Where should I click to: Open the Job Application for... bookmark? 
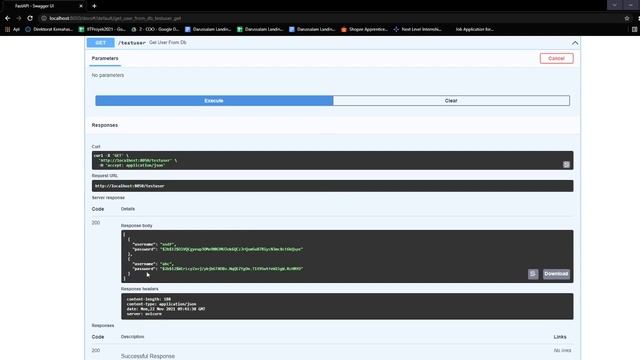click(x=474, y=29)
